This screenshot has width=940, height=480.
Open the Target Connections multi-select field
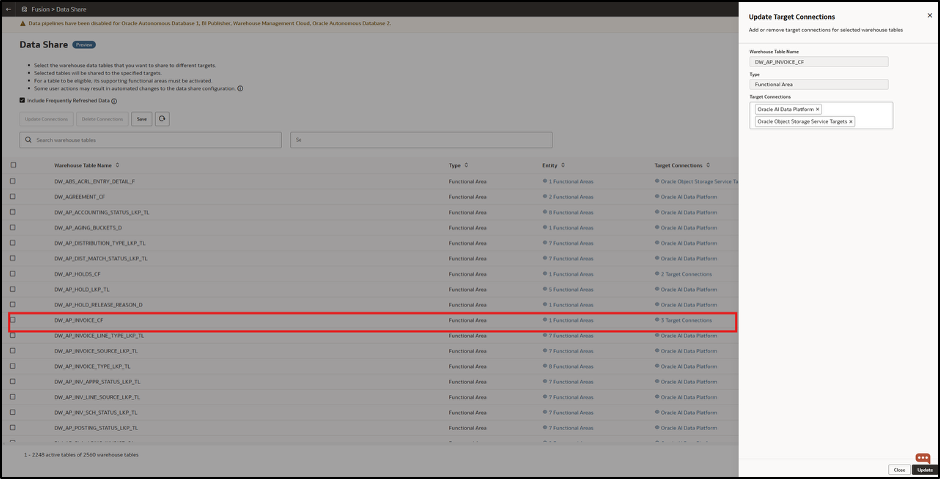click(x=821, y=115)
